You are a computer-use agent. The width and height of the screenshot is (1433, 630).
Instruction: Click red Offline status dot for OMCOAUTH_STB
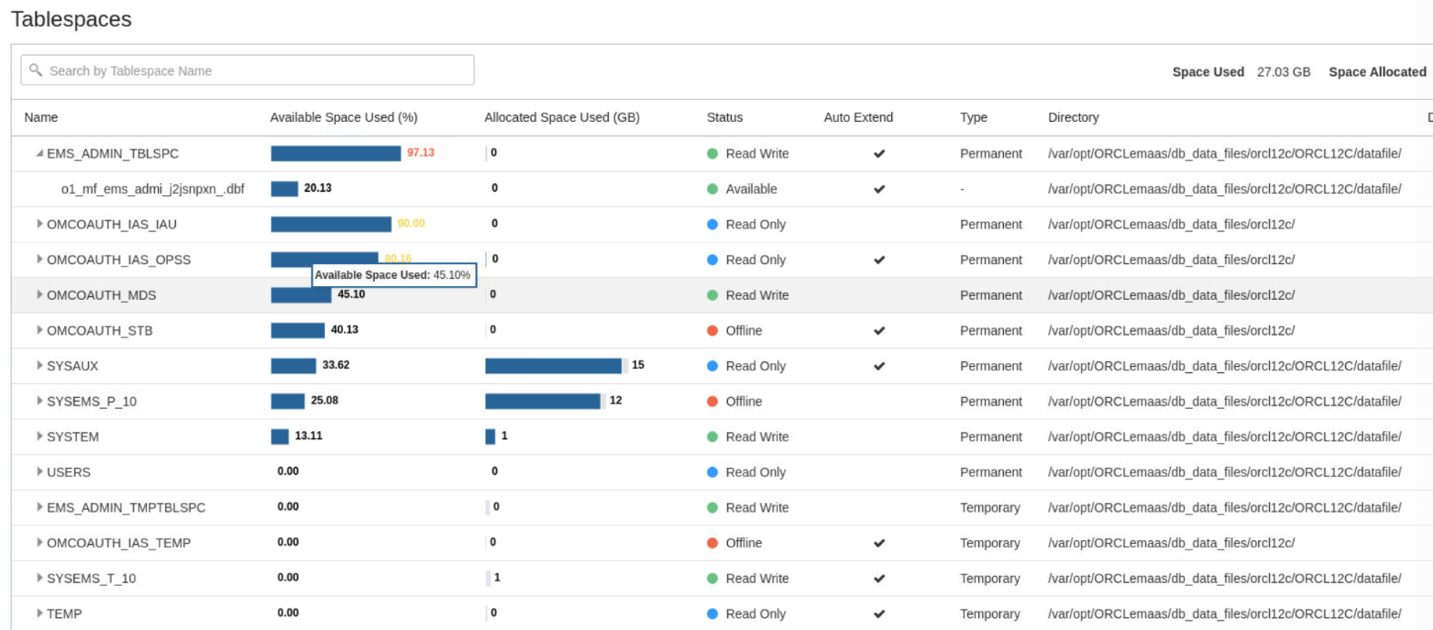[713, 331]
